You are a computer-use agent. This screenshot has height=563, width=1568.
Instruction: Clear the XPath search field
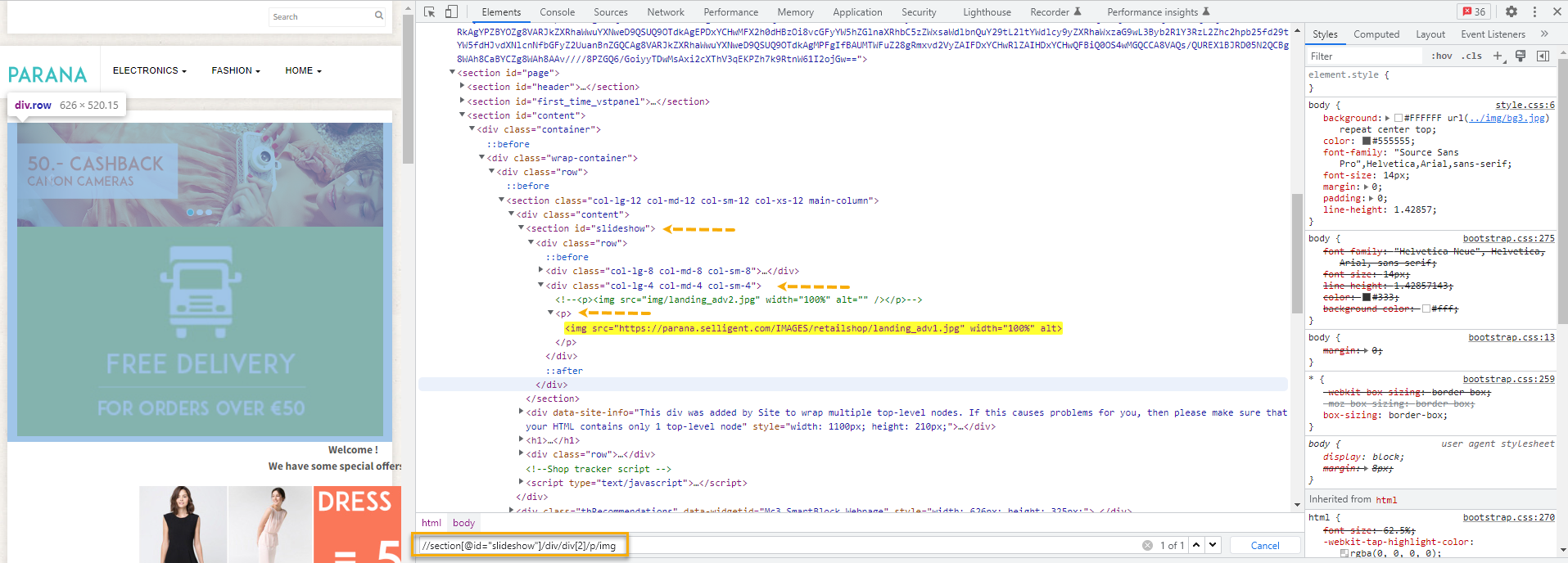pyautogui.click(x=1147, y=545)
